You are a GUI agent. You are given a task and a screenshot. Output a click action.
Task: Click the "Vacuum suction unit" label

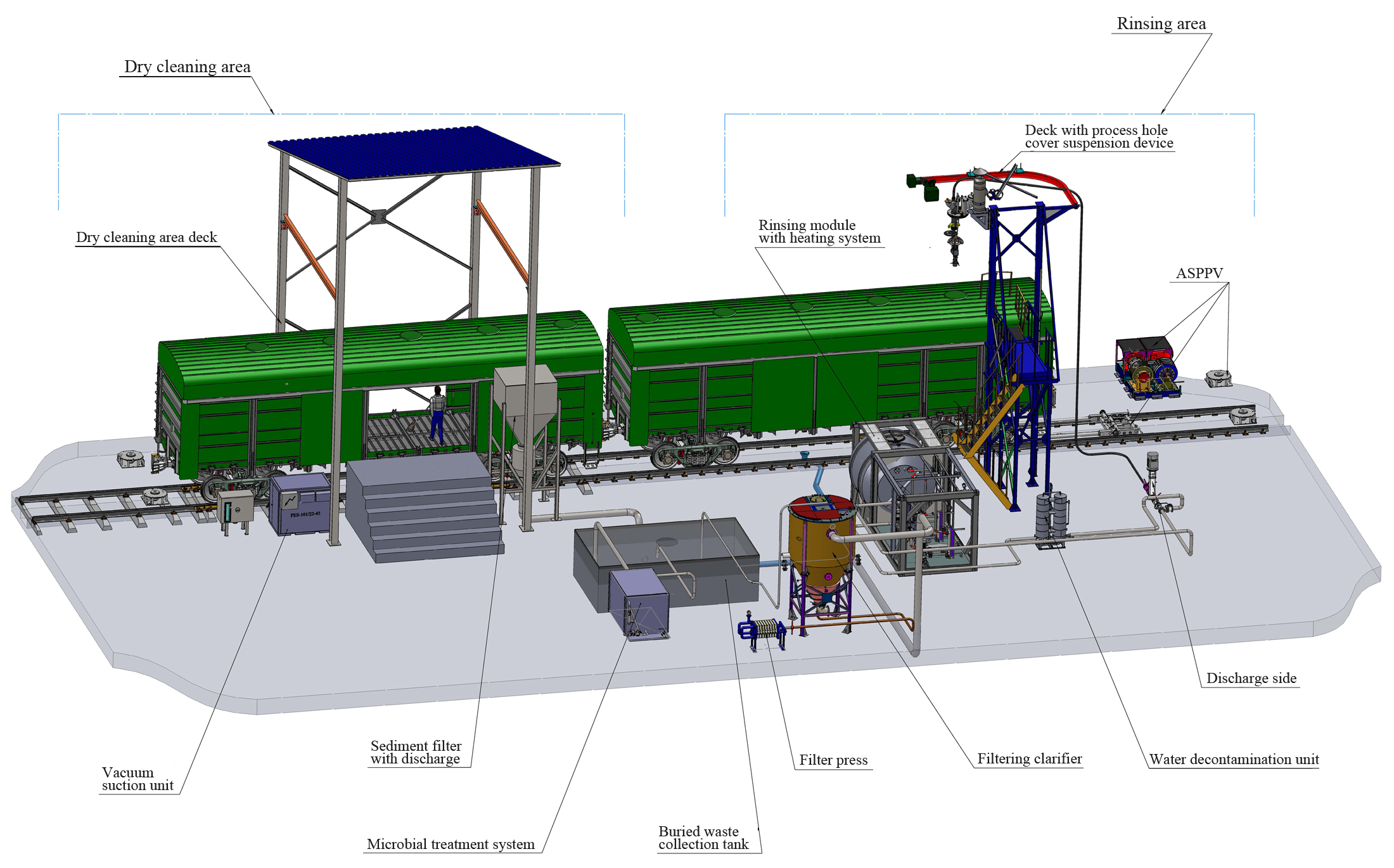pyautogui.click(x=137, y=779)
